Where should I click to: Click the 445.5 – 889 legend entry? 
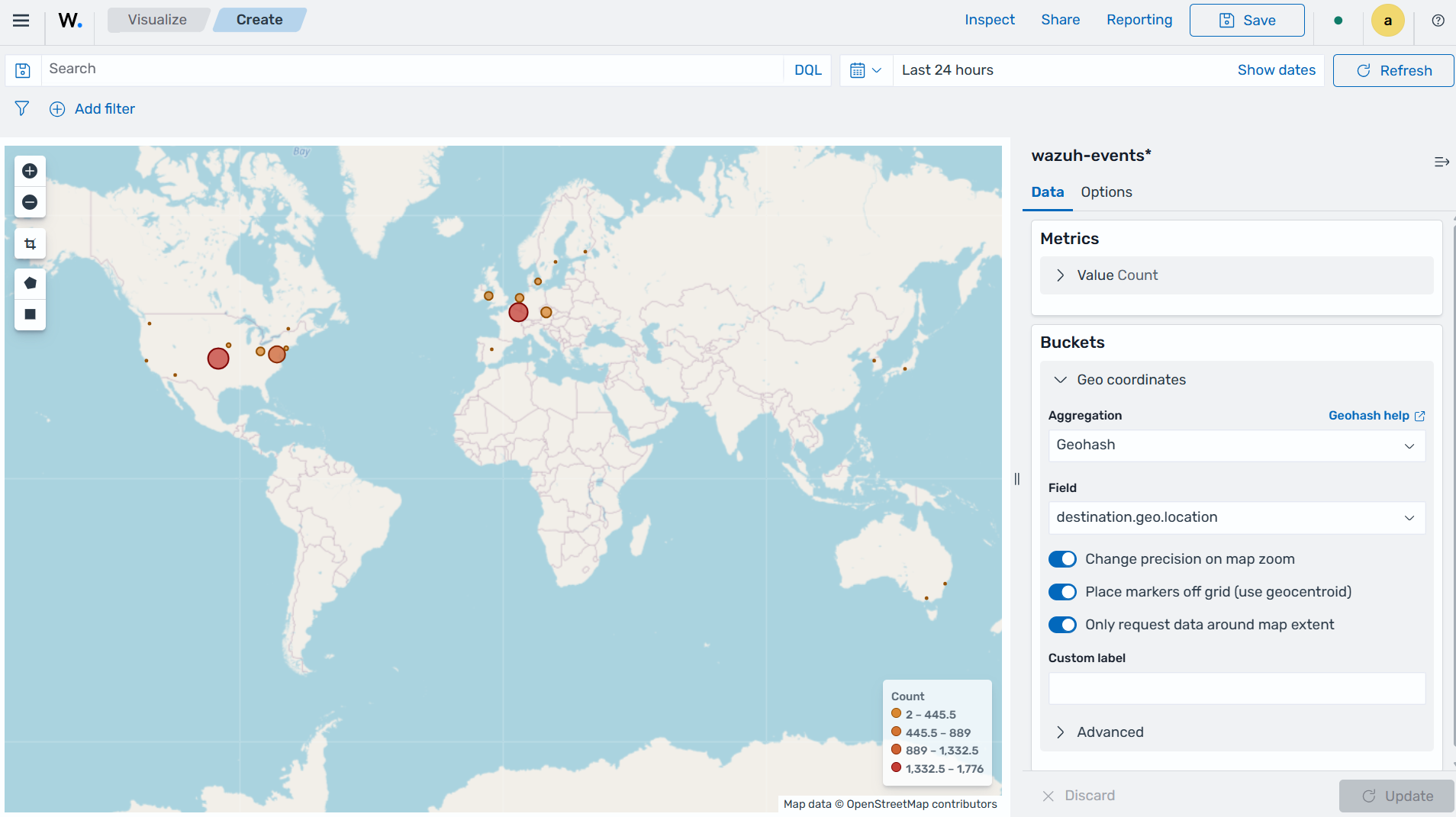[x=931, y=732]
